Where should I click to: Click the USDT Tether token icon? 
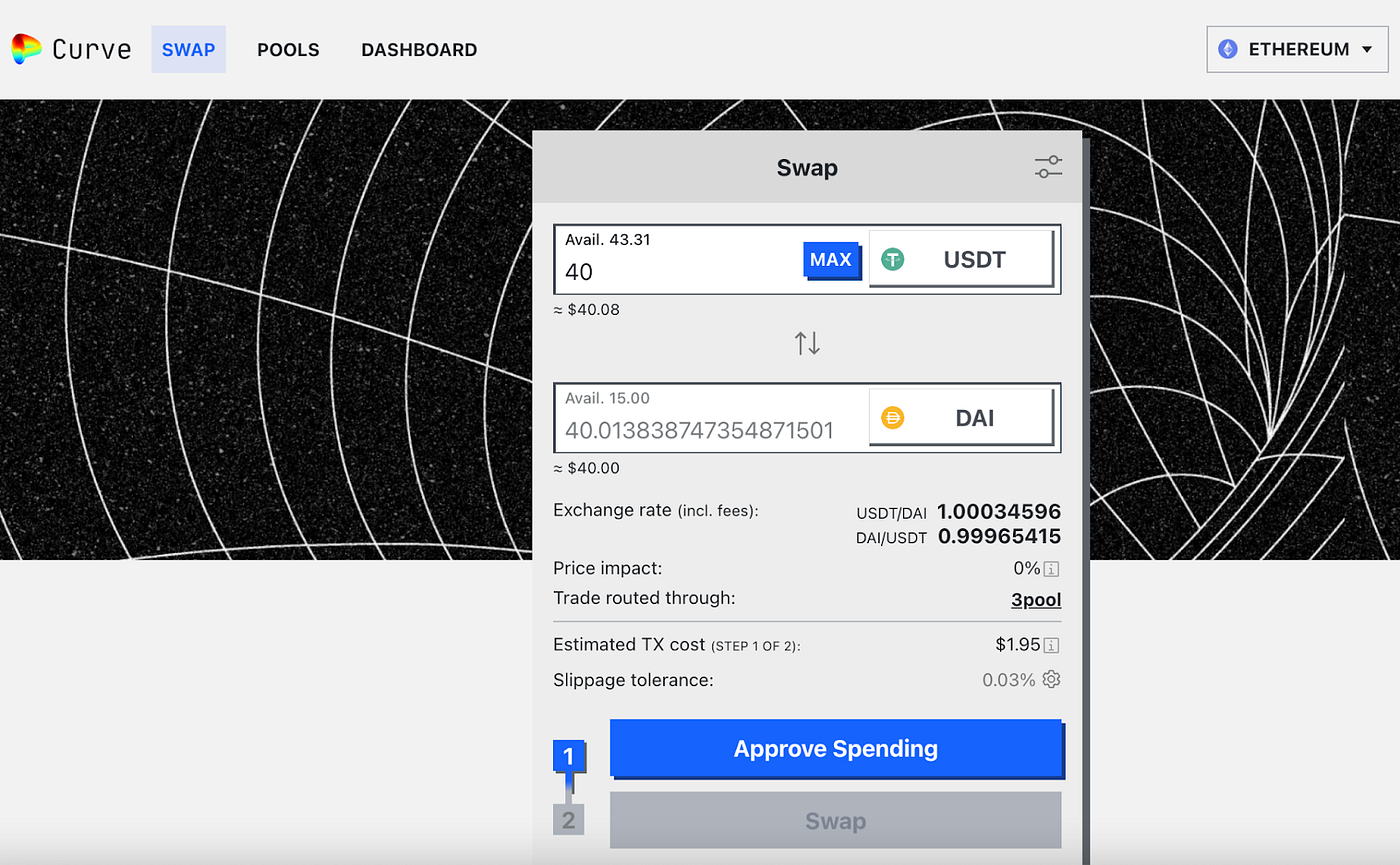click(892, 260)
